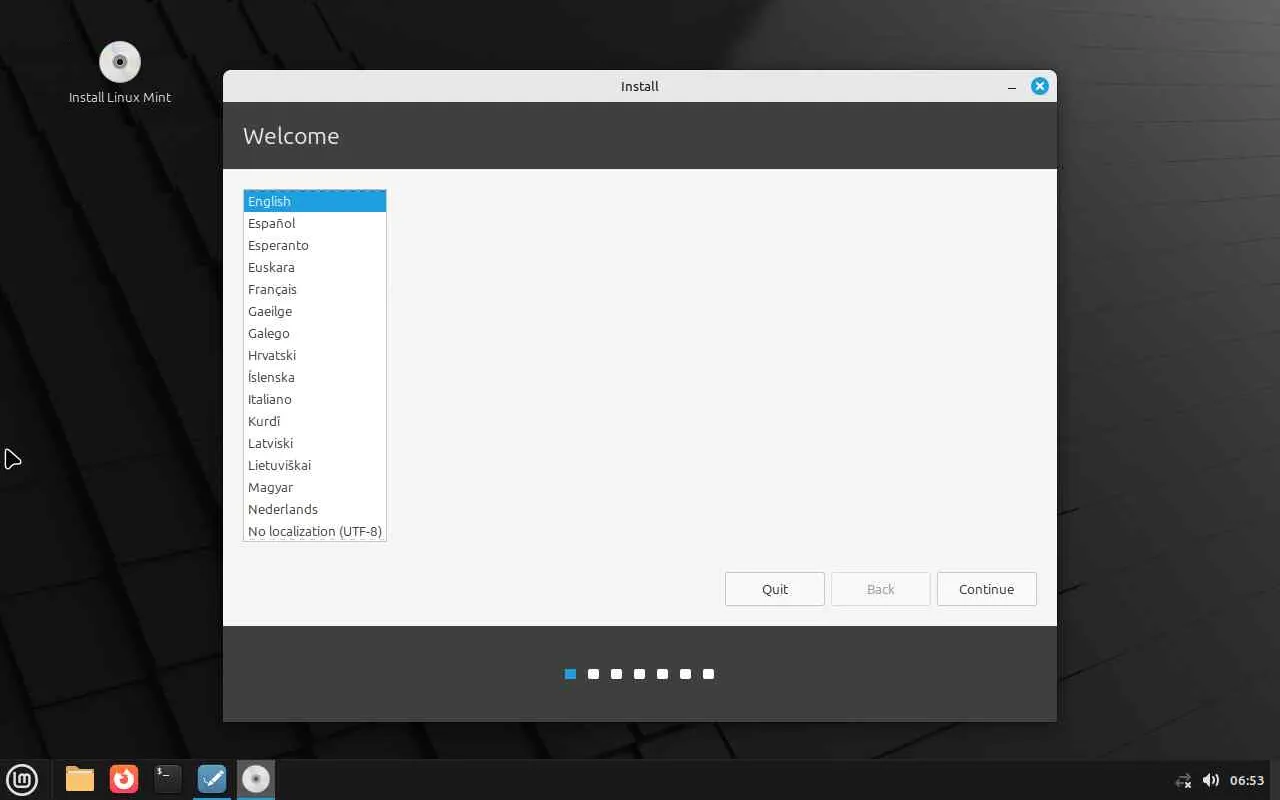
Task: Open Firefox from the taskbar
Action: pyautogui.click(x=124, y=779)
